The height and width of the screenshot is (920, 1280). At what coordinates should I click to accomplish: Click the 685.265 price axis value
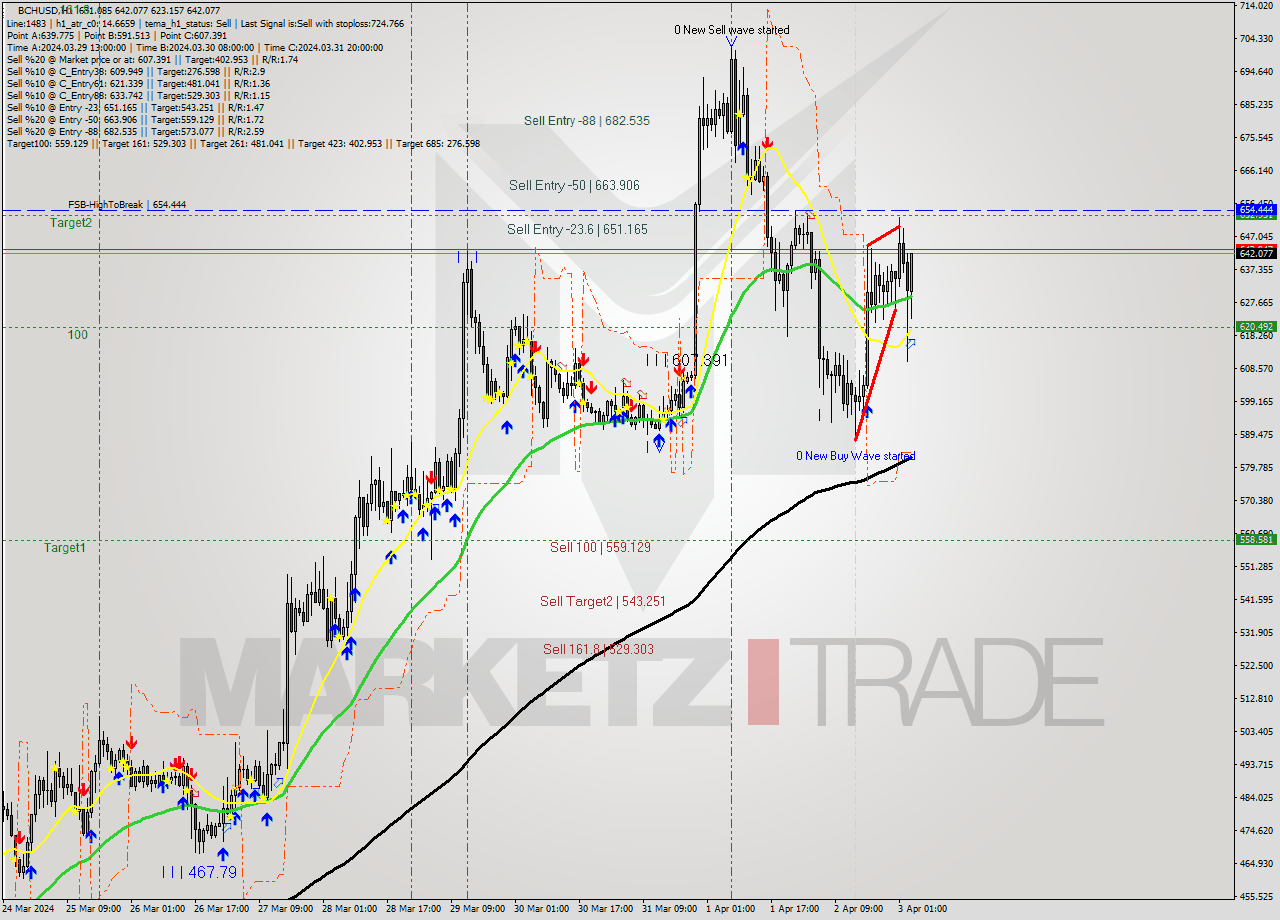click(x=1256, y=105)
